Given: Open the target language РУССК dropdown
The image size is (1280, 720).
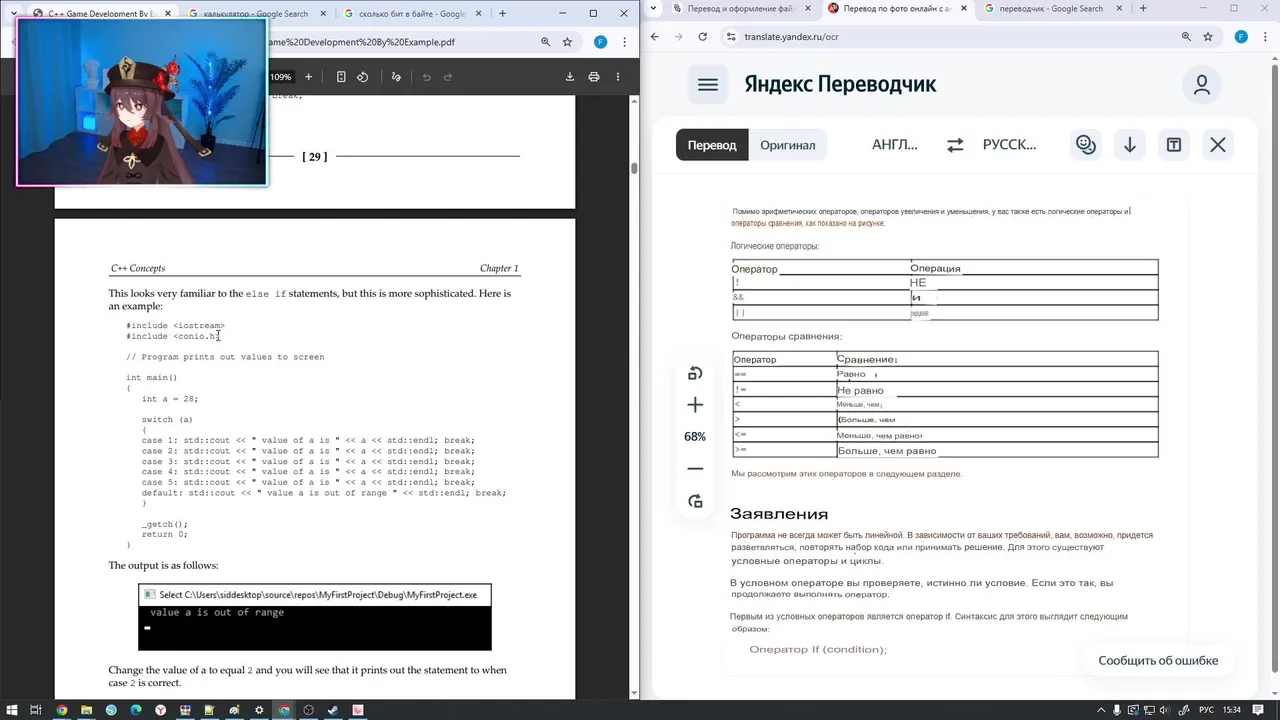Looking at the screenshot, I should click(x=1010, y=145).
